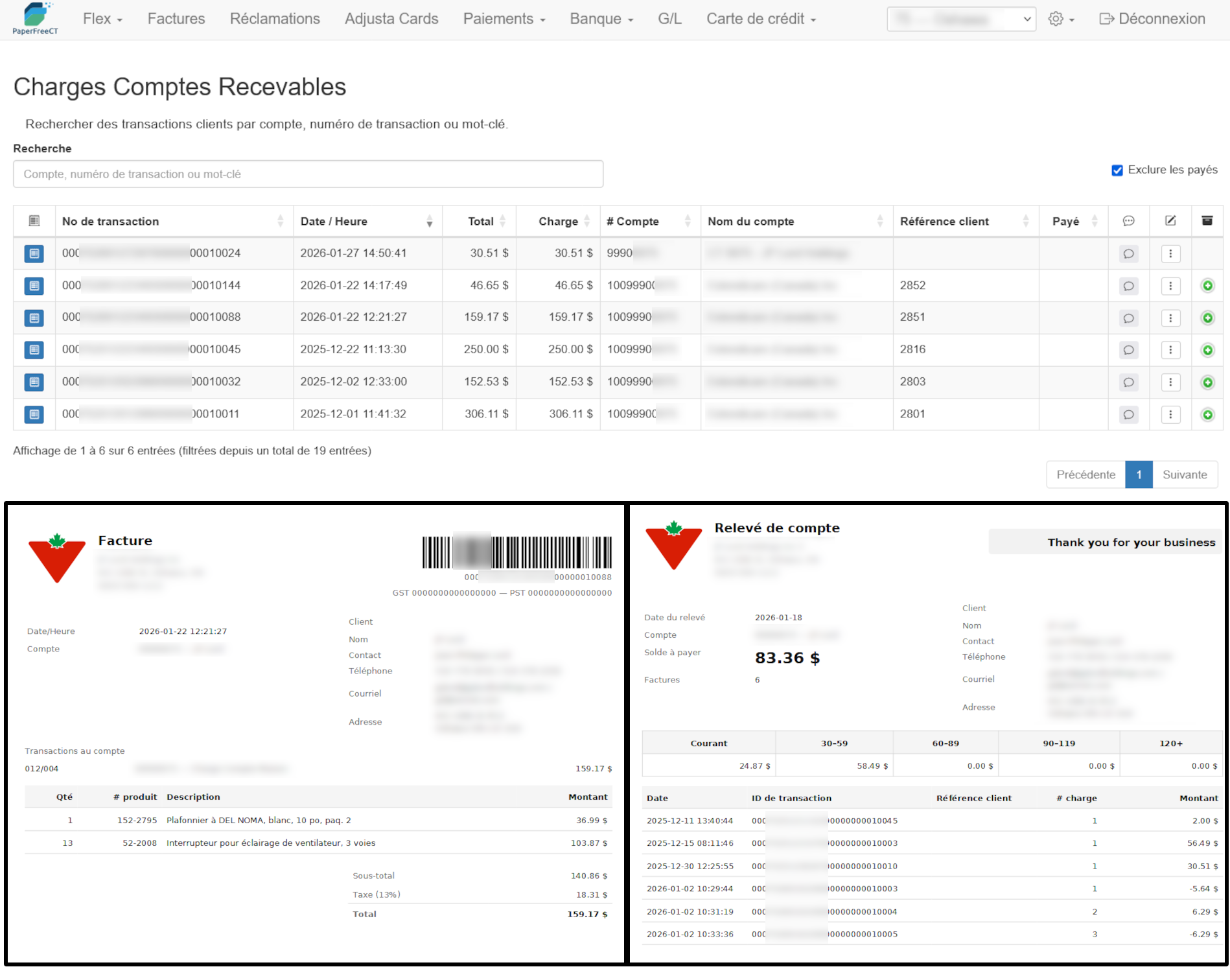Click PaperFreeCT logo in navbar
The width and height of the screenshot is (1230, 980).
coord(36,19)
